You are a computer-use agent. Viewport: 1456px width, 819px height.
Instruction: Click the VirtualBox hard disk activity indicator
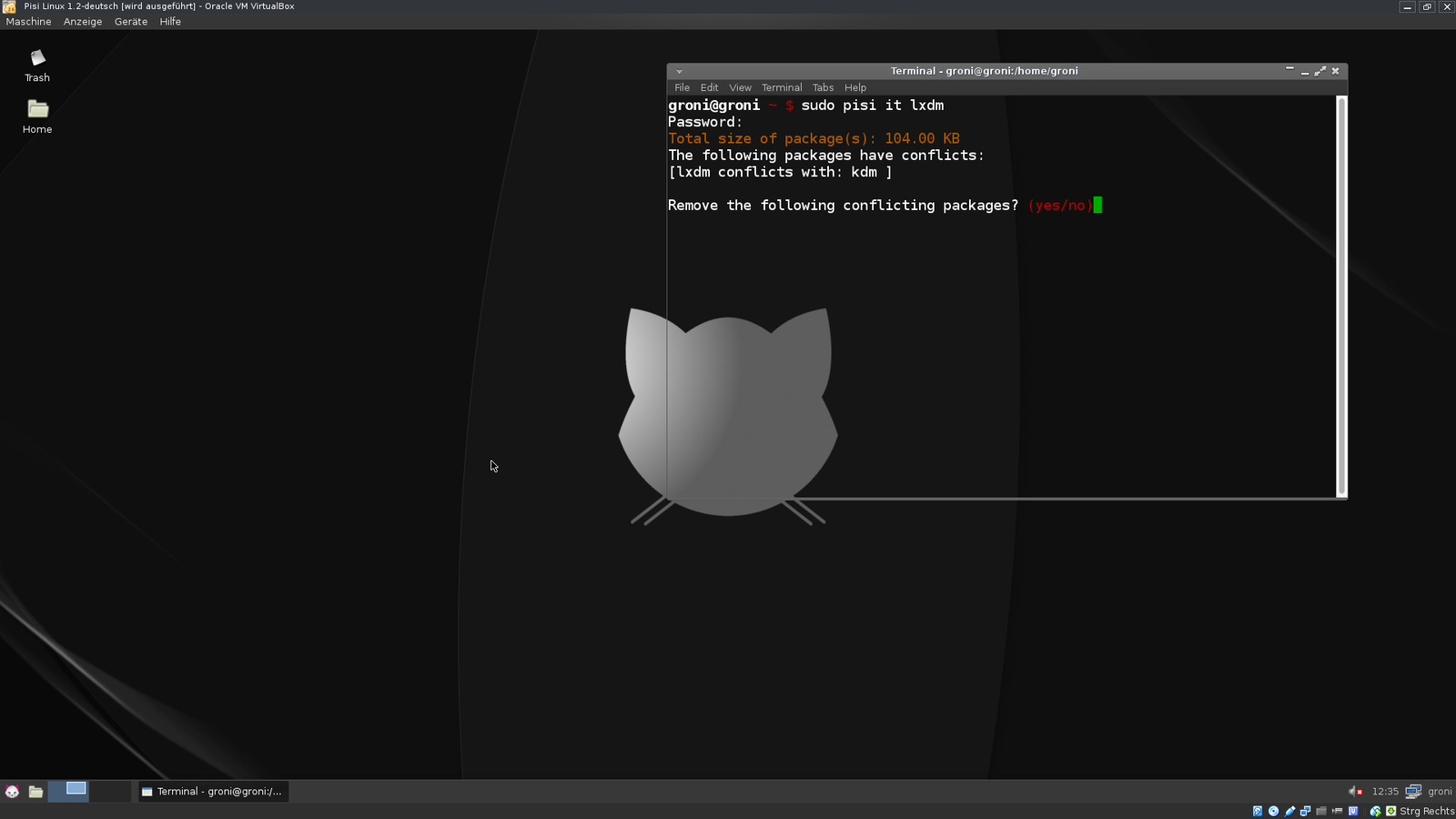point(1258,811)
